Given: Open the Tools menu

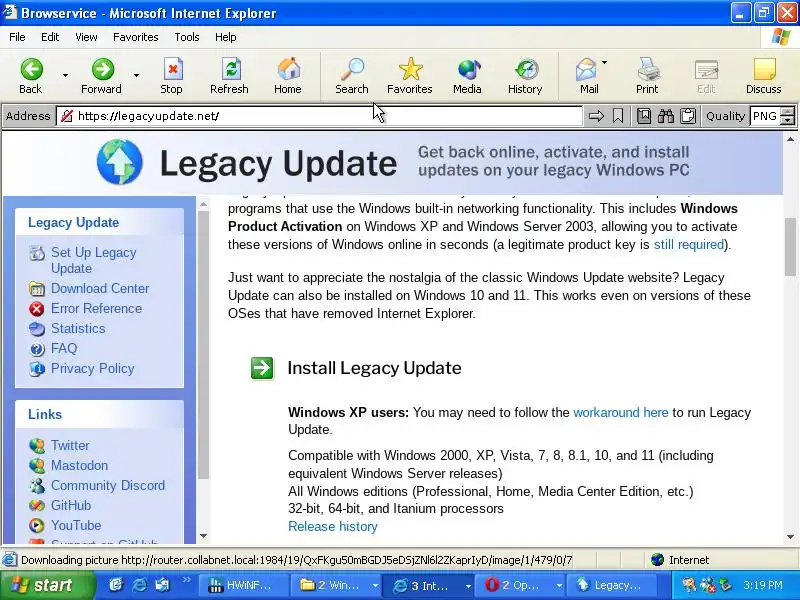Looking at the screenshot, I should tap(187, 37).
